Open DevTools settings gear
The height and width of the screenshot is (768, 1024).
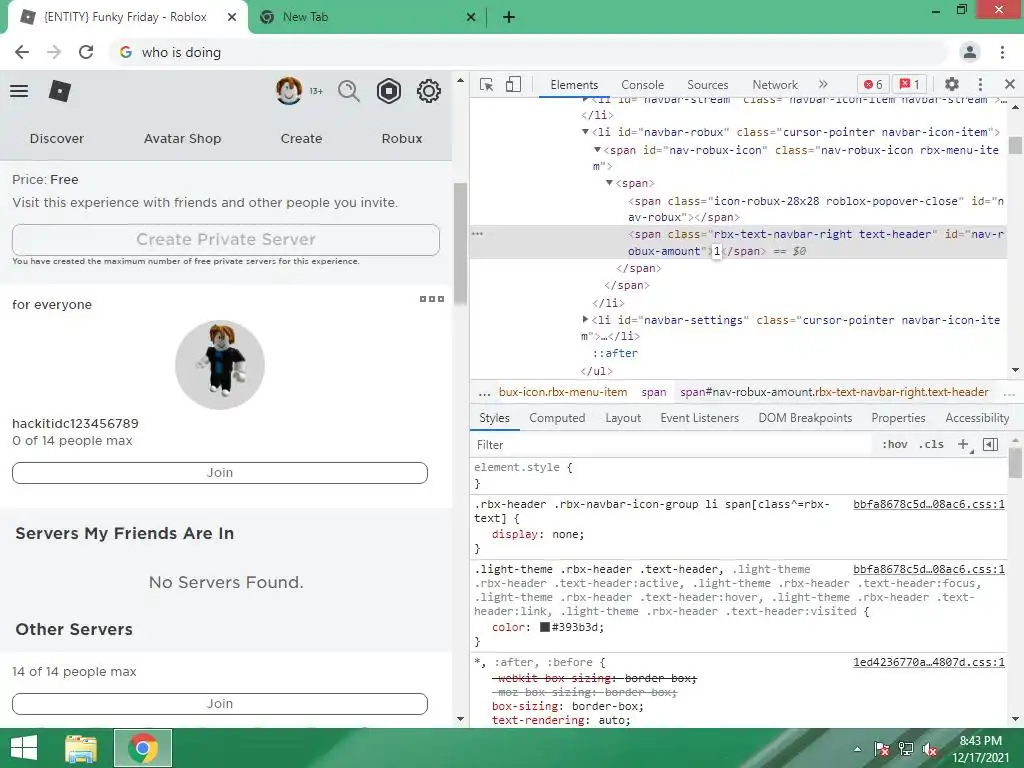coord(952,84)
